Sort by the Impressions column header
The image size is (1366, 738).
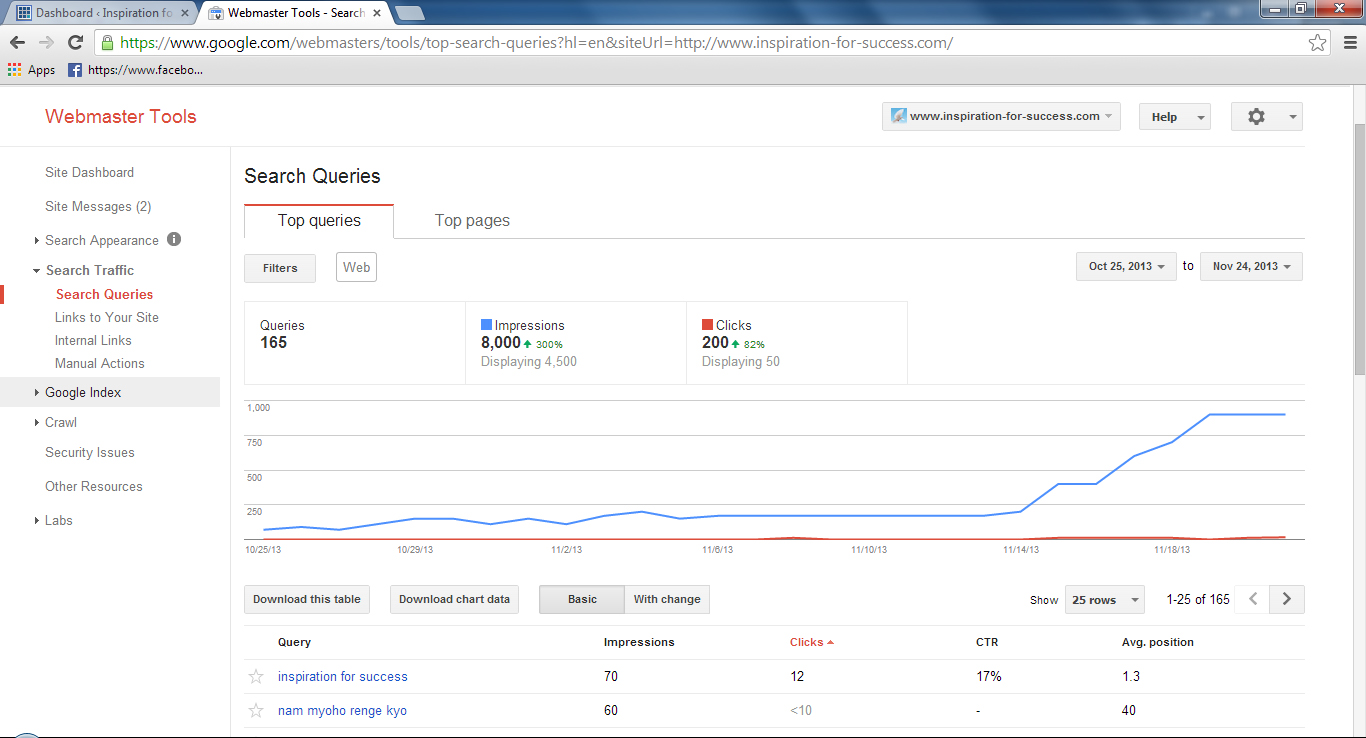point(639,642)
